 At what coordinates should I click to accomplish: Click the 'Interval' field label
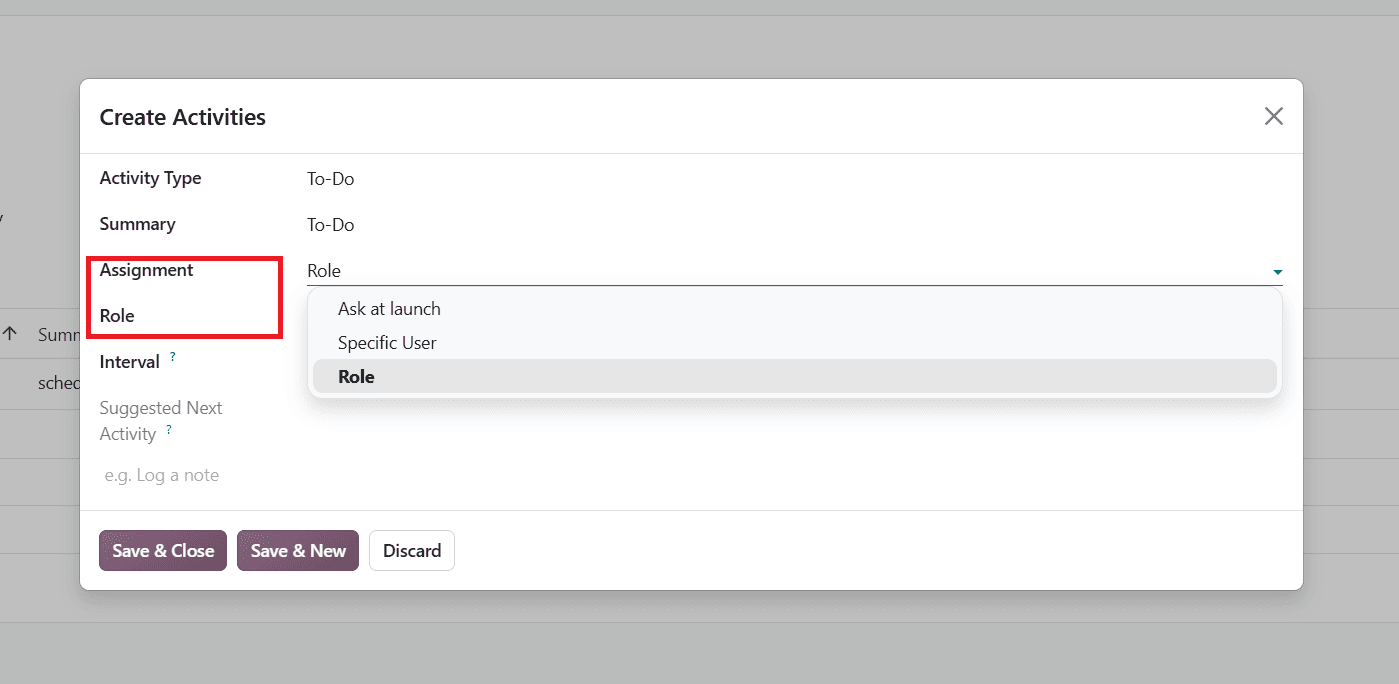click(x=130, y=362)
